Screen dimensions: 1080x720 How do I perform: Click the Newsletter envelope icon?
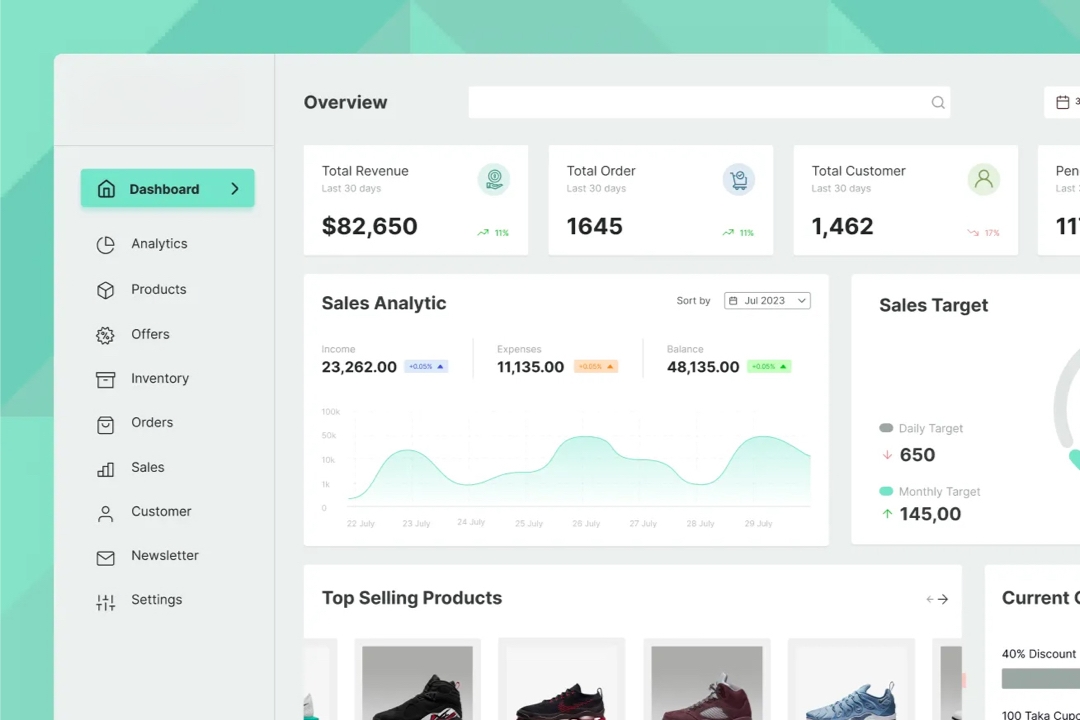(x=105, y=557)
